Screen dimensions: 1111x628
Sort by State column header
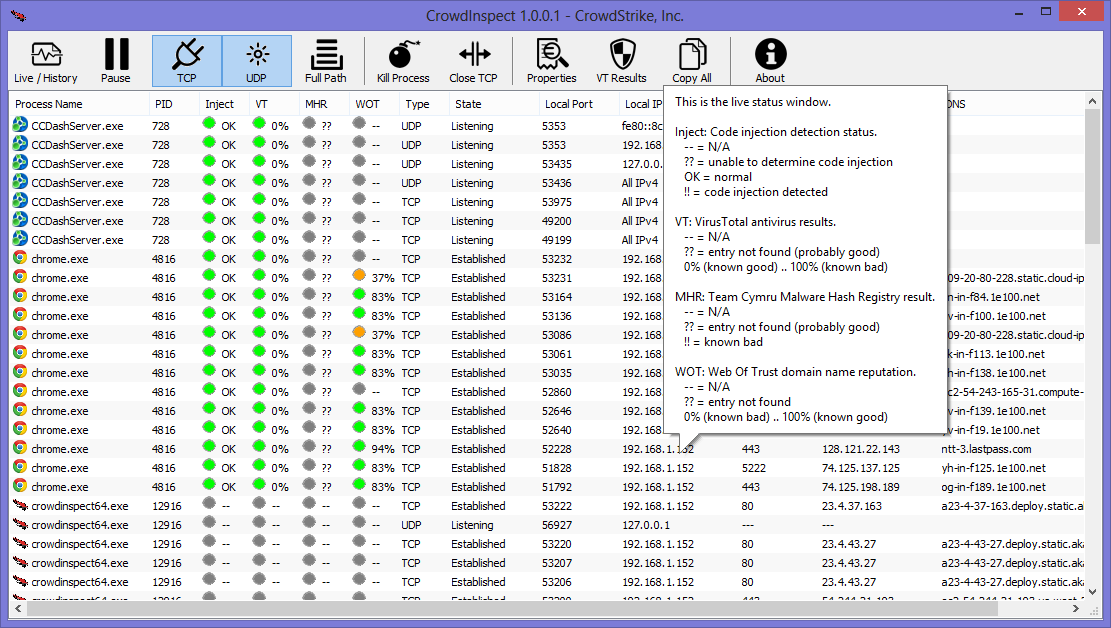coord(494,104)
